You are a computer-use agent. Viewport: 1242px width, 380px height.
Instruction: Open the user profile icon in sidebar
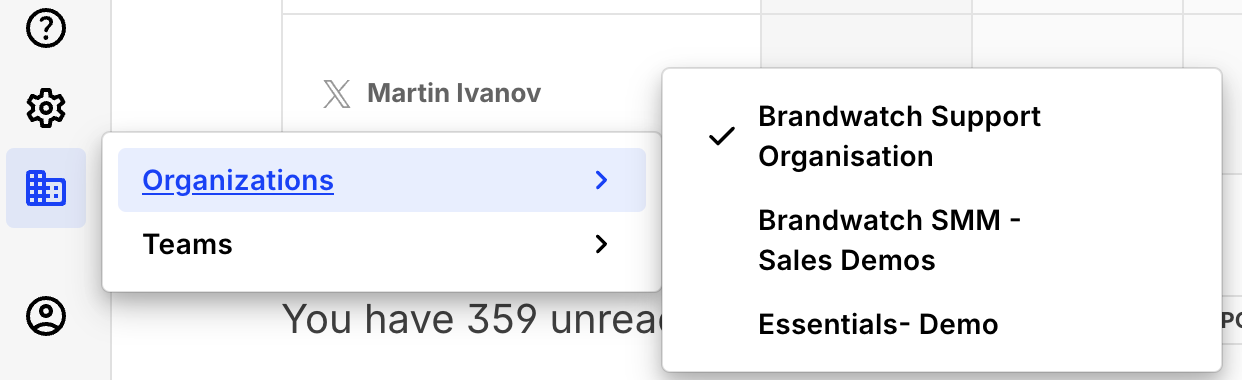pyautogui.click(x=45, y=316)
